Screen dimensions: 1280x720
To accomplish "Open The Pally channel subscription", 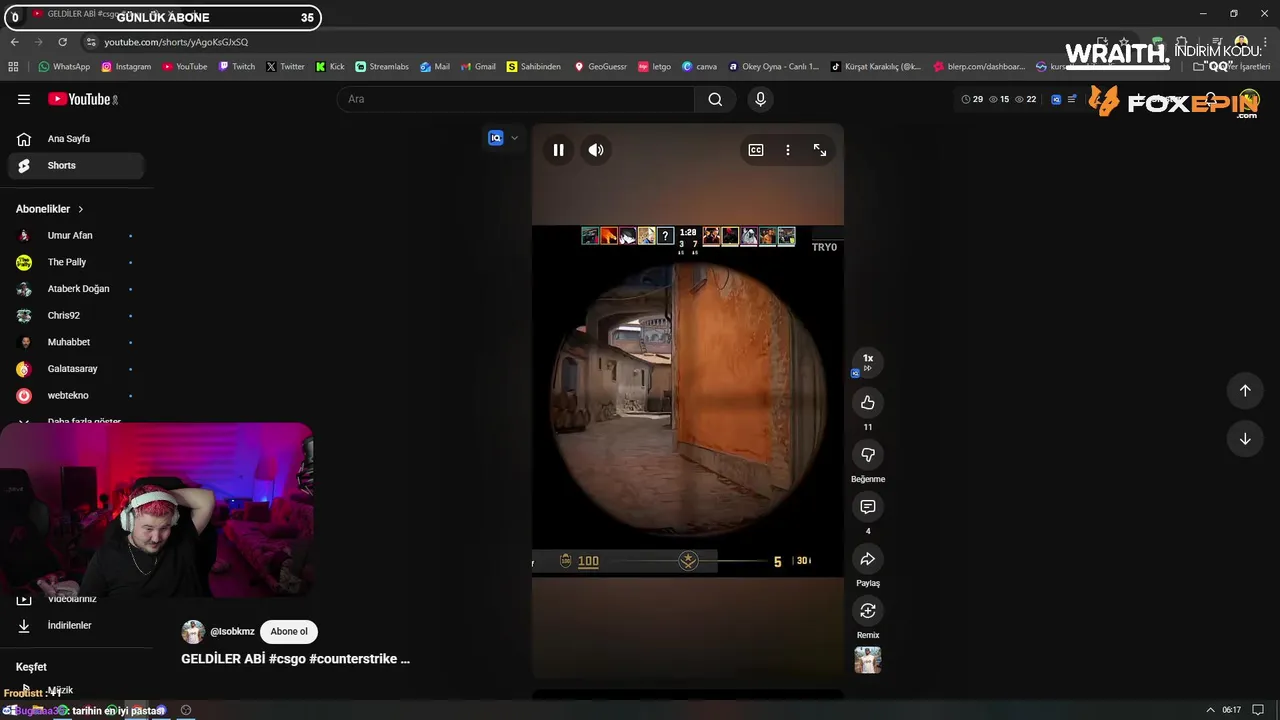I will tap(76, 262).
